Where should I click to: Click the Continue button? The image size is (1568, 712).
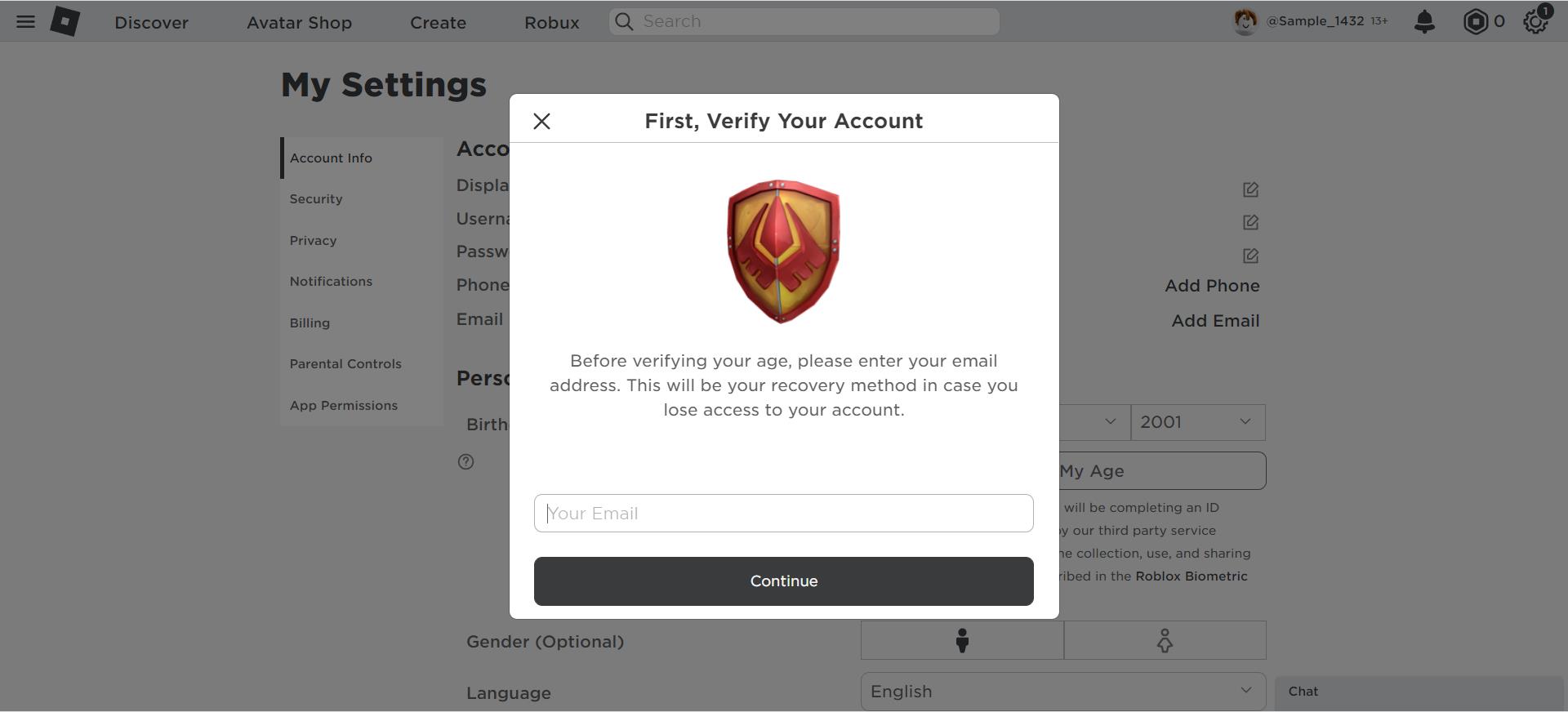[x=784, y=581]
